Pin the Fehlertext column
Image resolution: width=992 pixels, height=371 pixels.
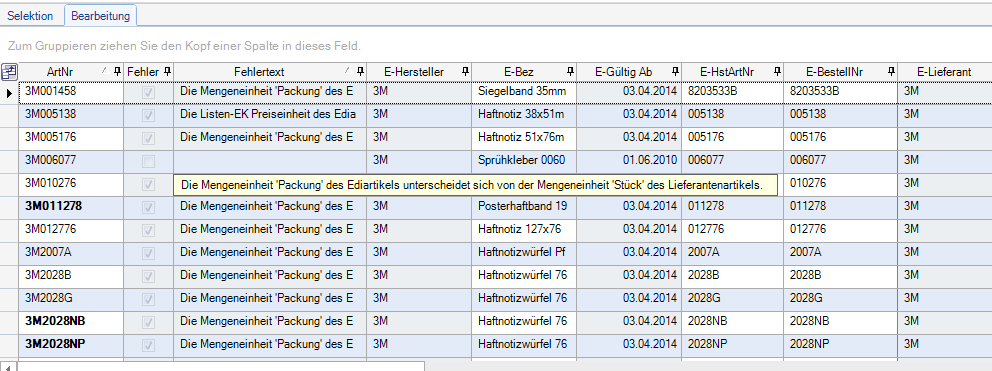[361, 72]
